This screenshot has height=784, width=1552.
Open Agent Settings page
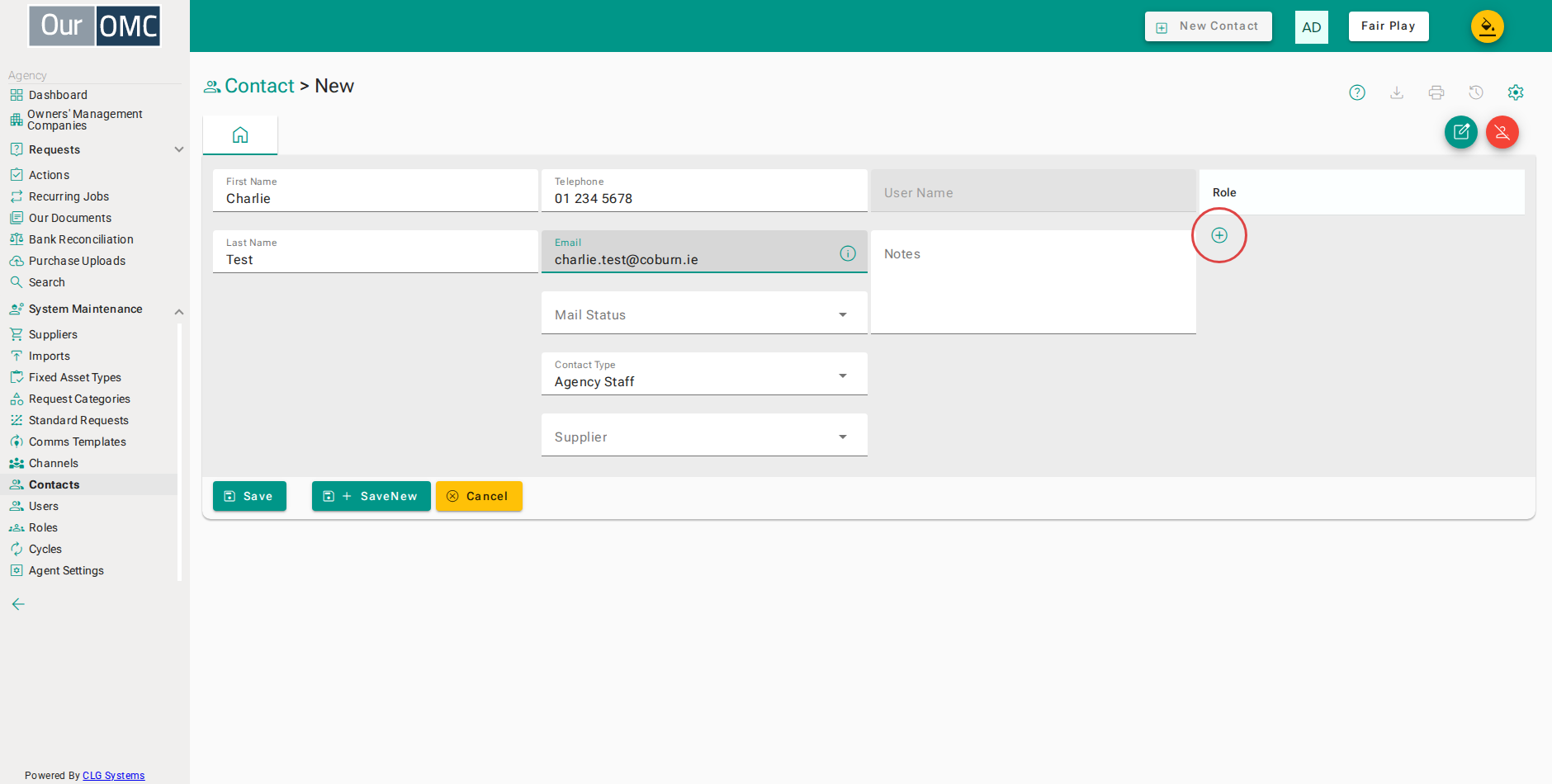(66, 570)
